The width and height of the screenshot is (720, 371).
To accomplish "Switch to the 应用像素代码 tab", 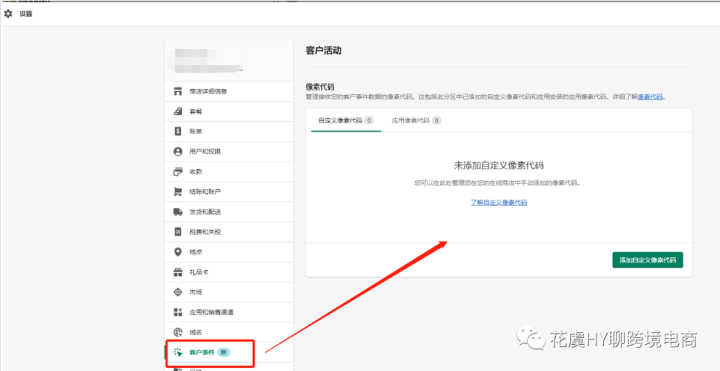I will [x=416, y=120].
